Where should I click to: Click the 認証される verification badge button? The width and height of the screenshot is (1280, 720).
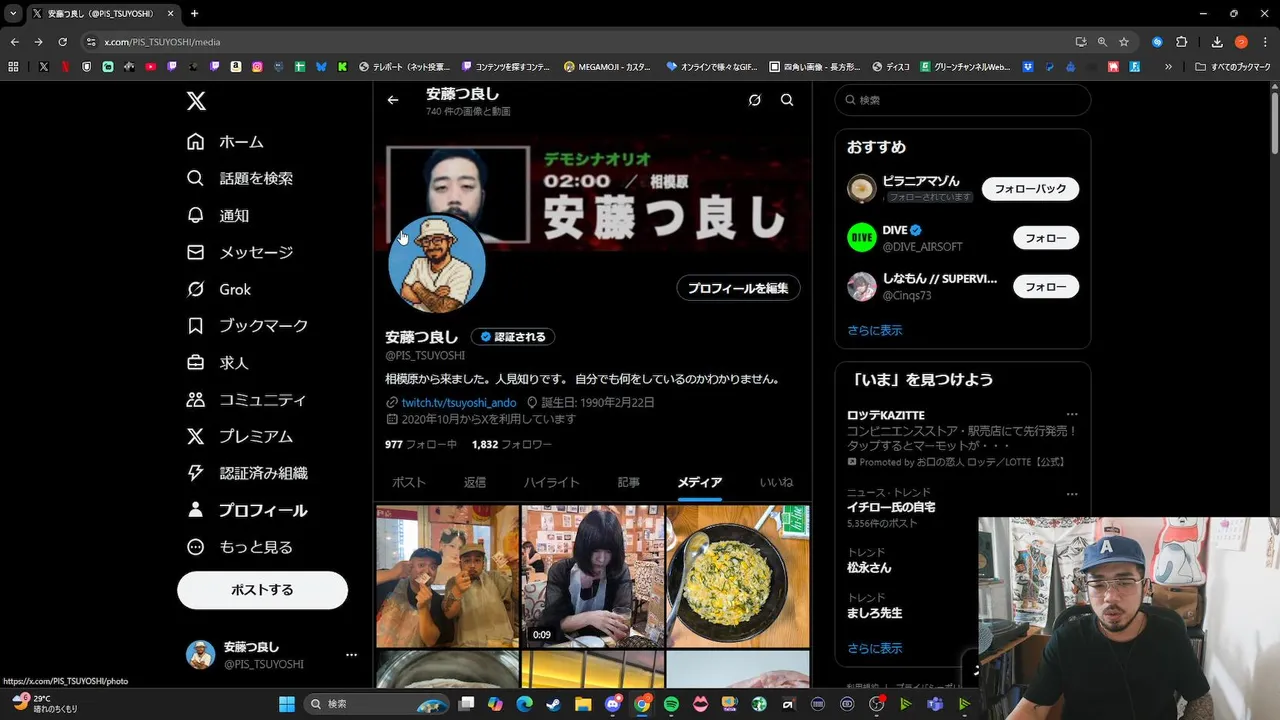point(513,337)
